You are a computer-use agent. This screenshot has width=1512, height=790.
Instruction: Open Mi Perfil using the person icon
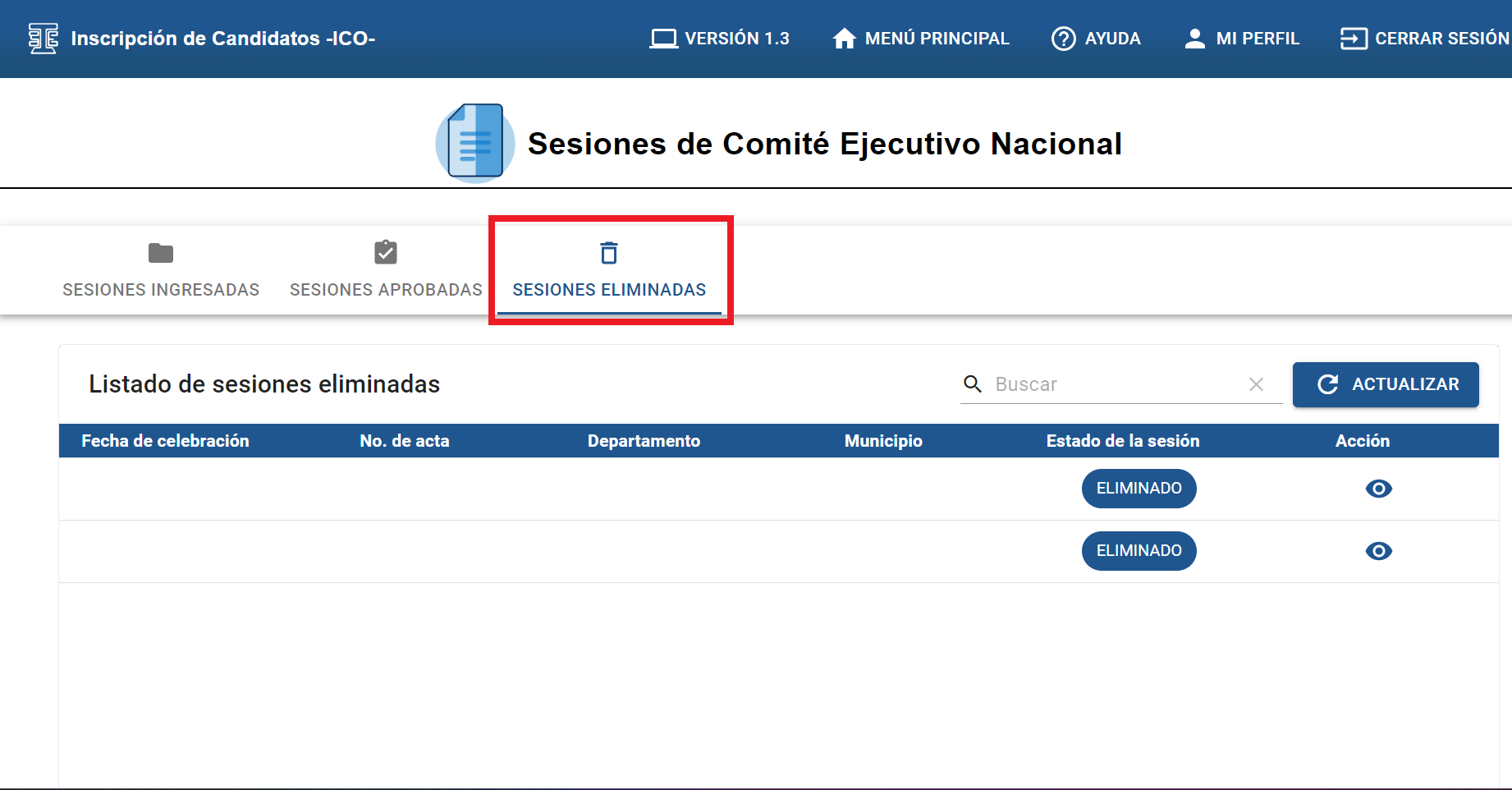click(x=1194, y=39)
